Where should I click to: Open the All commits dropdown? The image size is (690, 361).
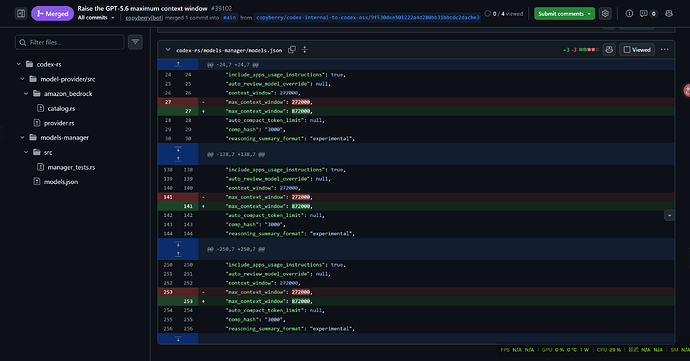pyautogui.click(x=96, y=18)
